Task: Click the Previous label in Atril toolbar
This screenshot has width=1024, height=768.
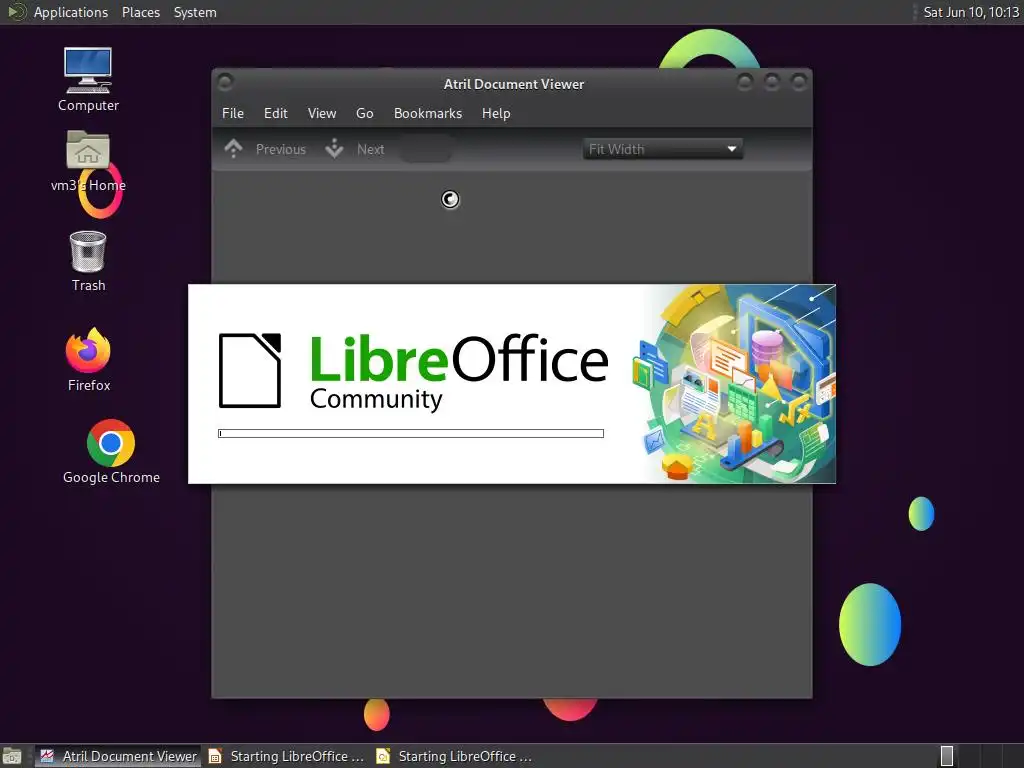Action: (281, 149)
